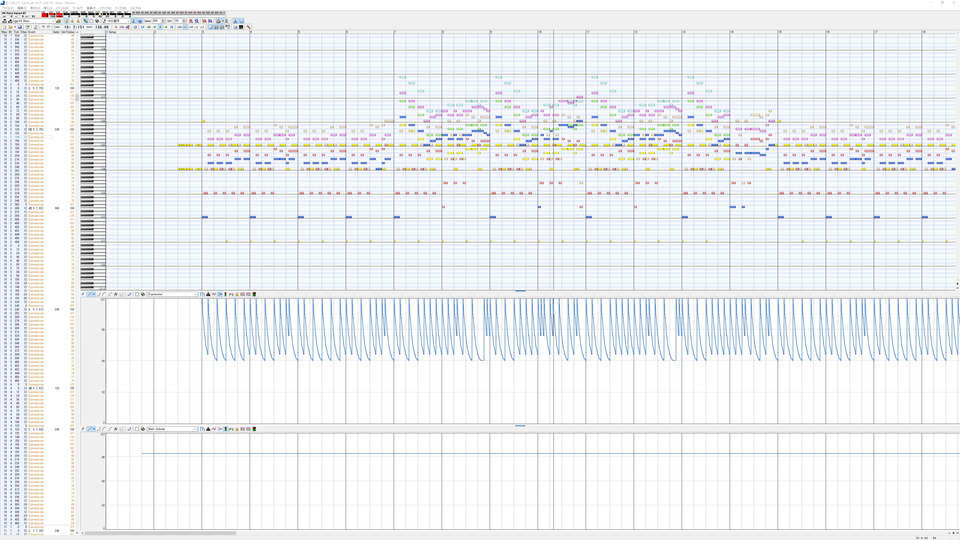The width and height of the screenshot is (960, 540).
Task: Click the rewind-to-start transport button
Action: 143,27
